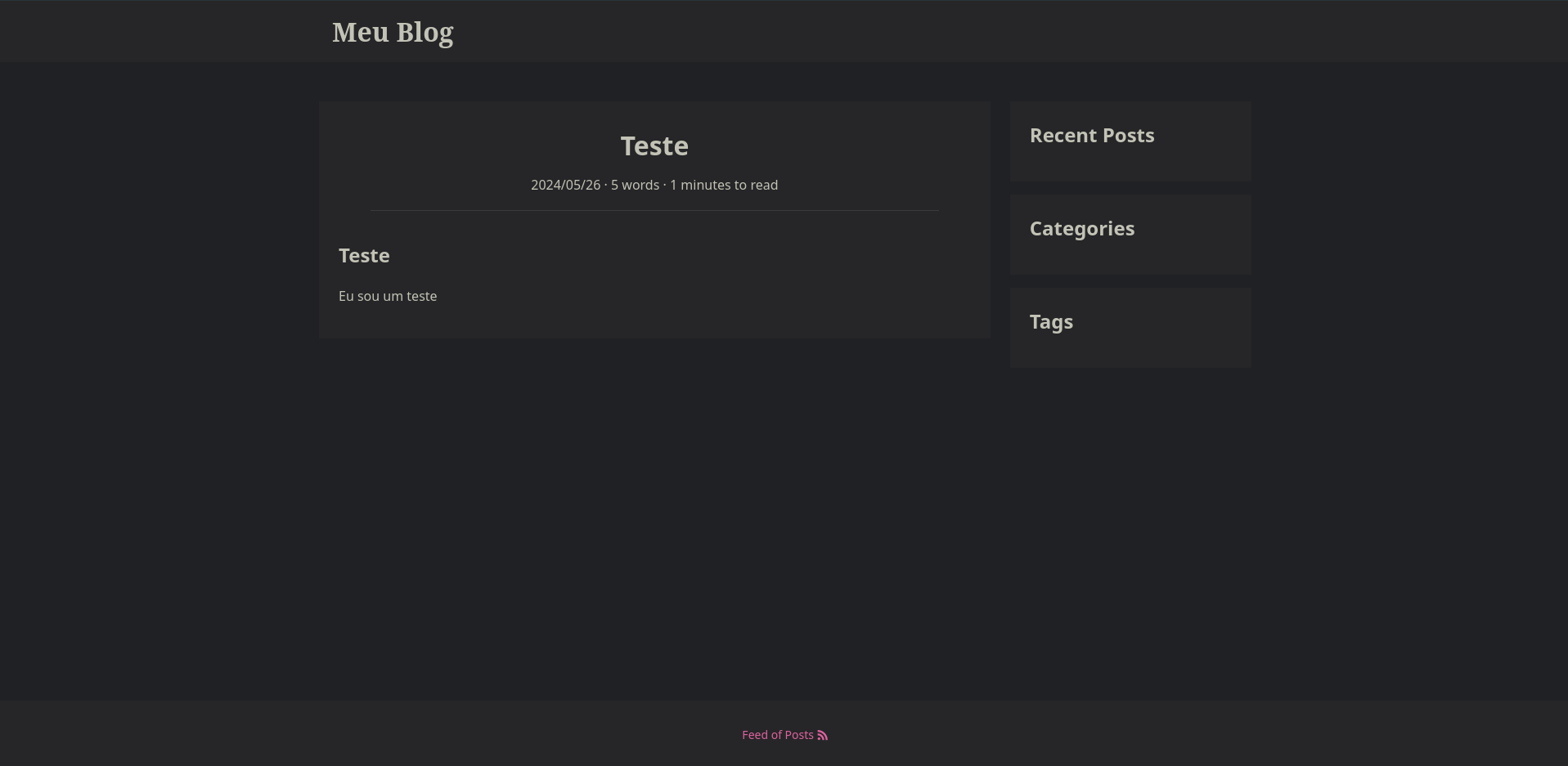Click the divider line under post metadata
Screen dimensions: 1568x766
[x=654, y=211]
